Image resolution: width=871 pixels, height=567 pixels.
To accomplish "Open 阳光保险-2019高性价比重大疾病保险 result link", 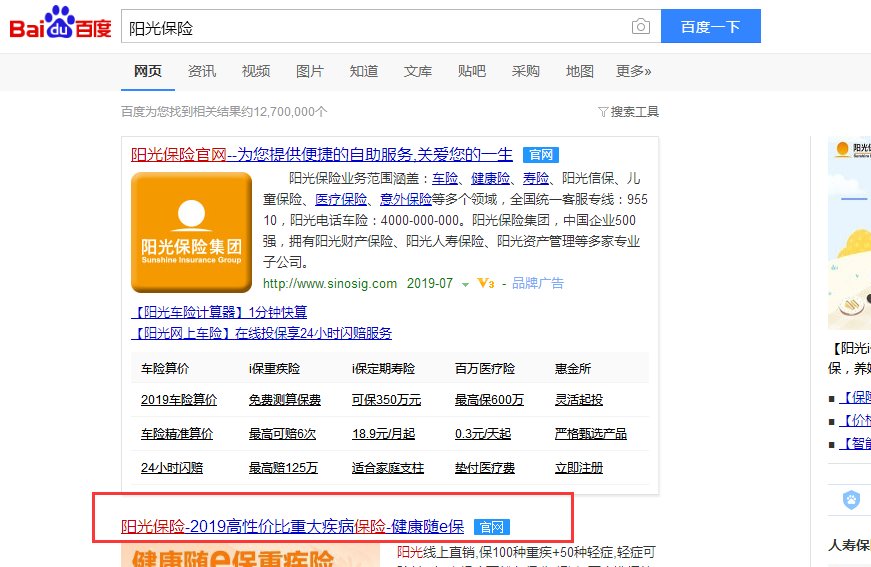I will pos(293,526).
